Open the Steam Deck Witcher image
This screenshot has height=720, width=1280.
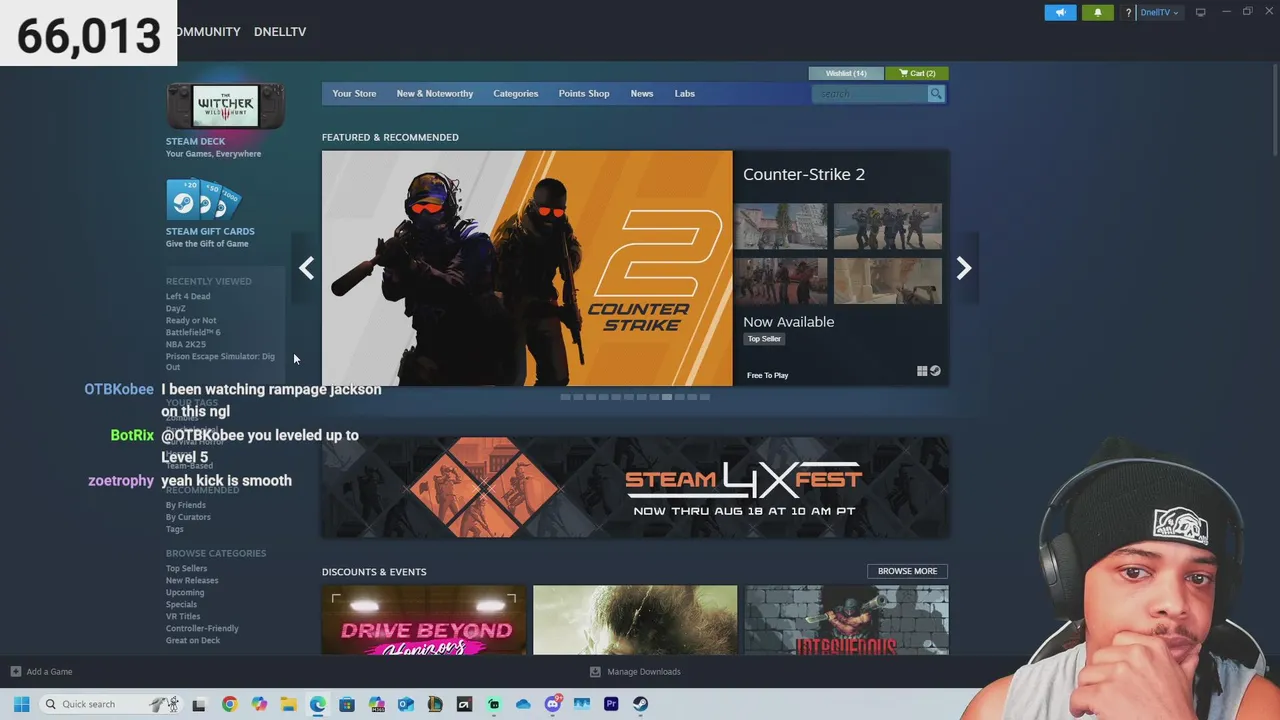click(225, 106)
